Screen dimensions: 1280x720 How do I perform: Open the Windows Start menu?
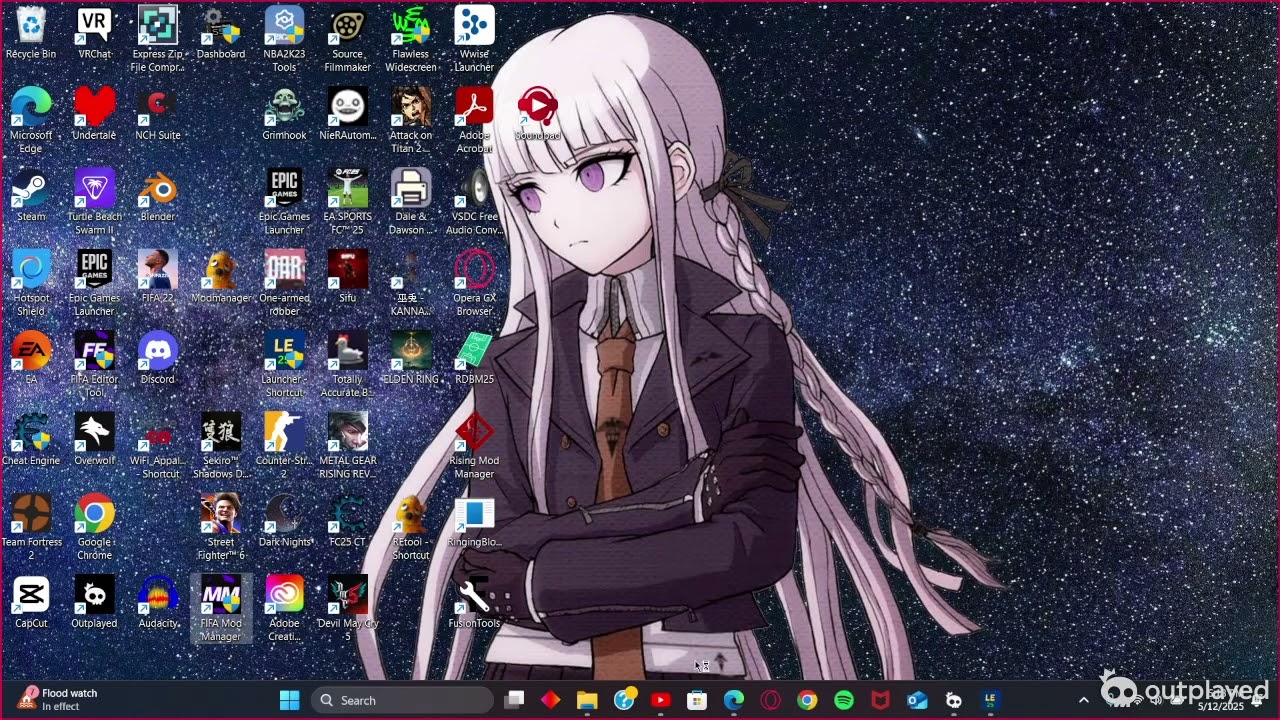point(290,700)
